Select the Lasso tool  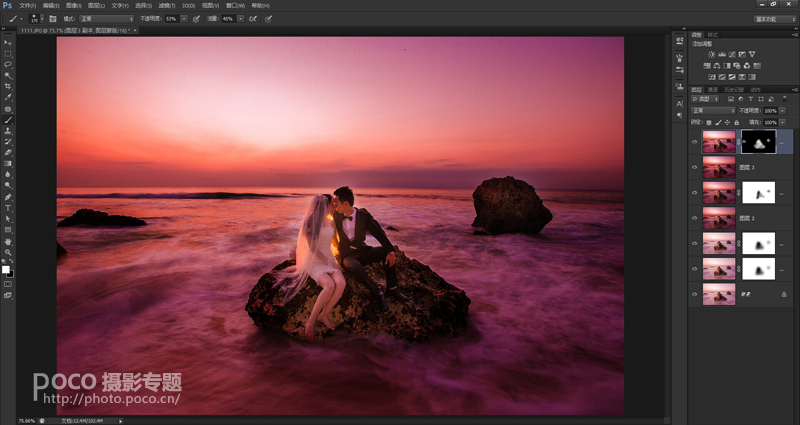(8, 65)
